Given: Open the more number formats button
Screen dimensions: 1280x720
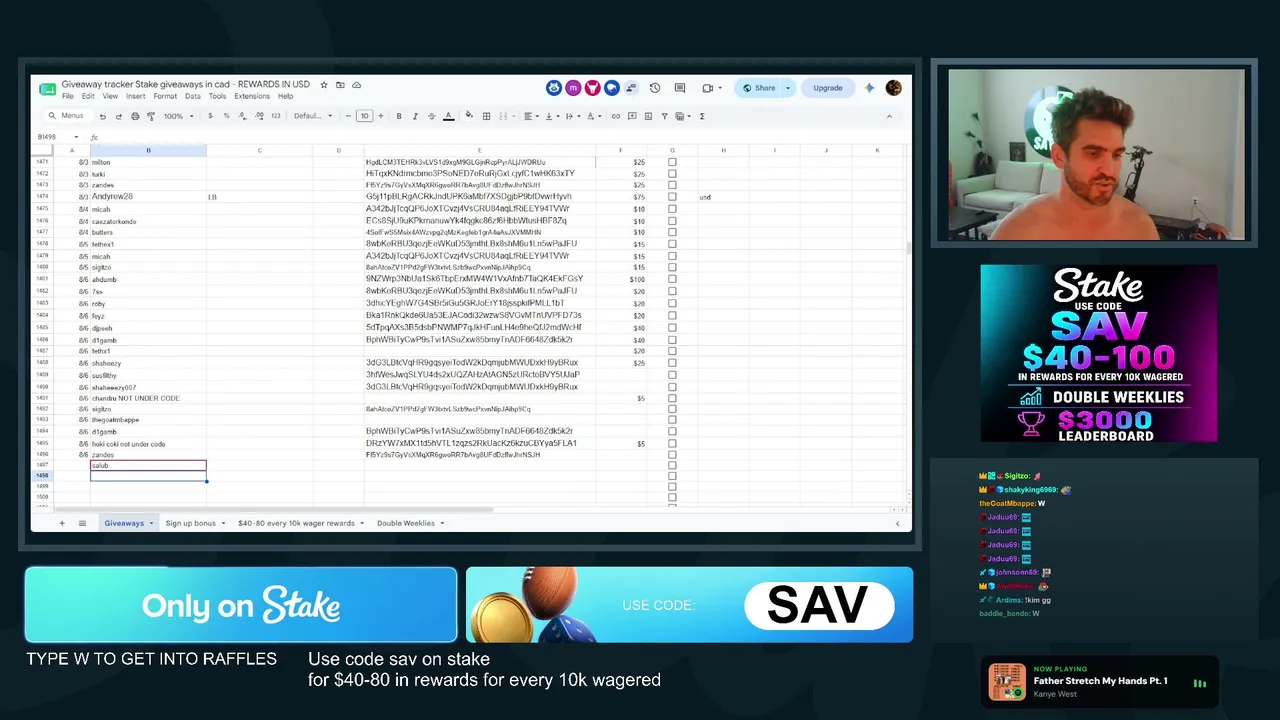Looking at the screenshot, I should click(275, 116).
